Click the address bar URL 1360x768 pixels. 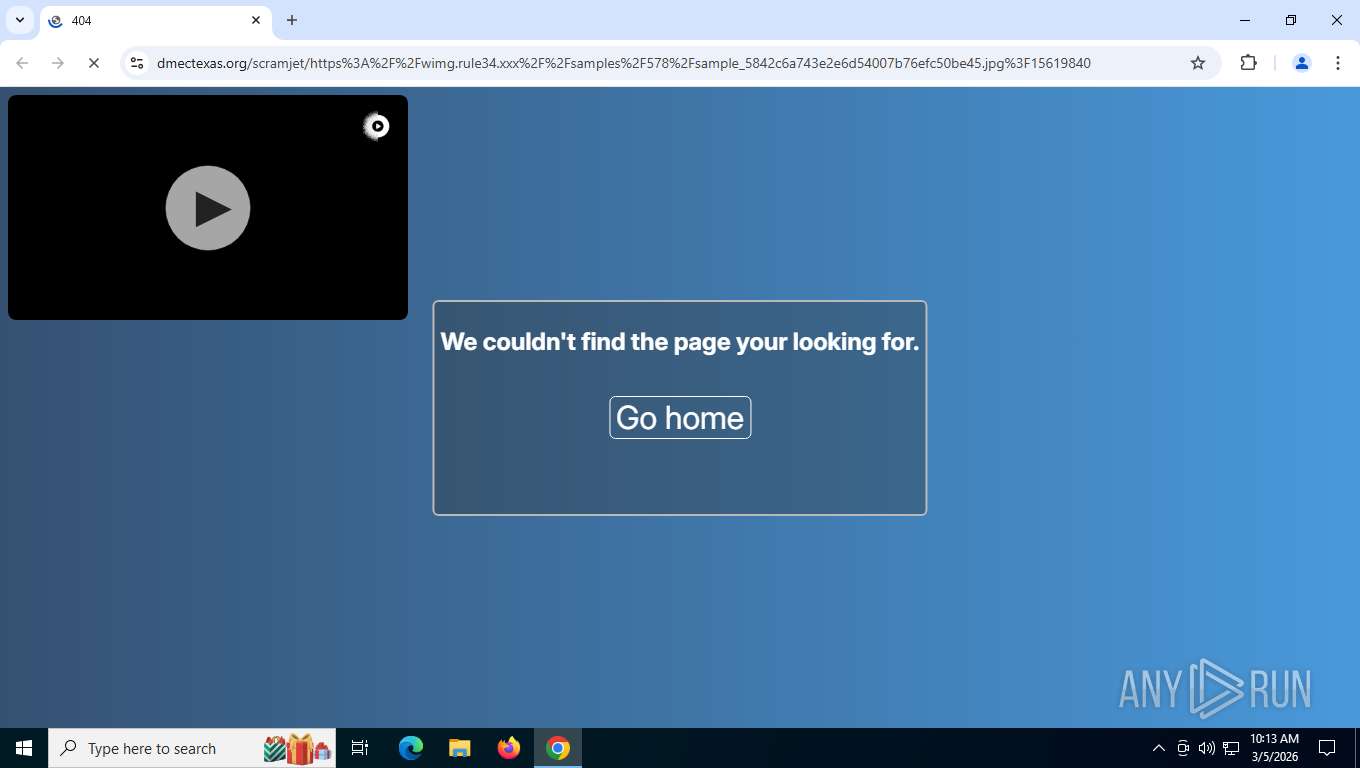pyautogui.click(x=623, y=63)
